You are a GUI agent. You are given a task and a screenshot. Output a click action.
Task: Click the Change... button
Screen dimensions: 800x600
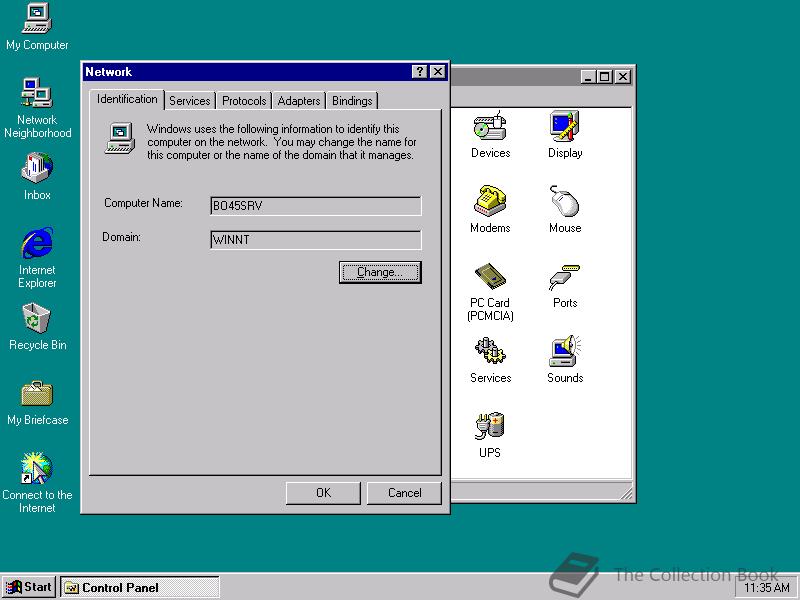[x=380, y=272]
